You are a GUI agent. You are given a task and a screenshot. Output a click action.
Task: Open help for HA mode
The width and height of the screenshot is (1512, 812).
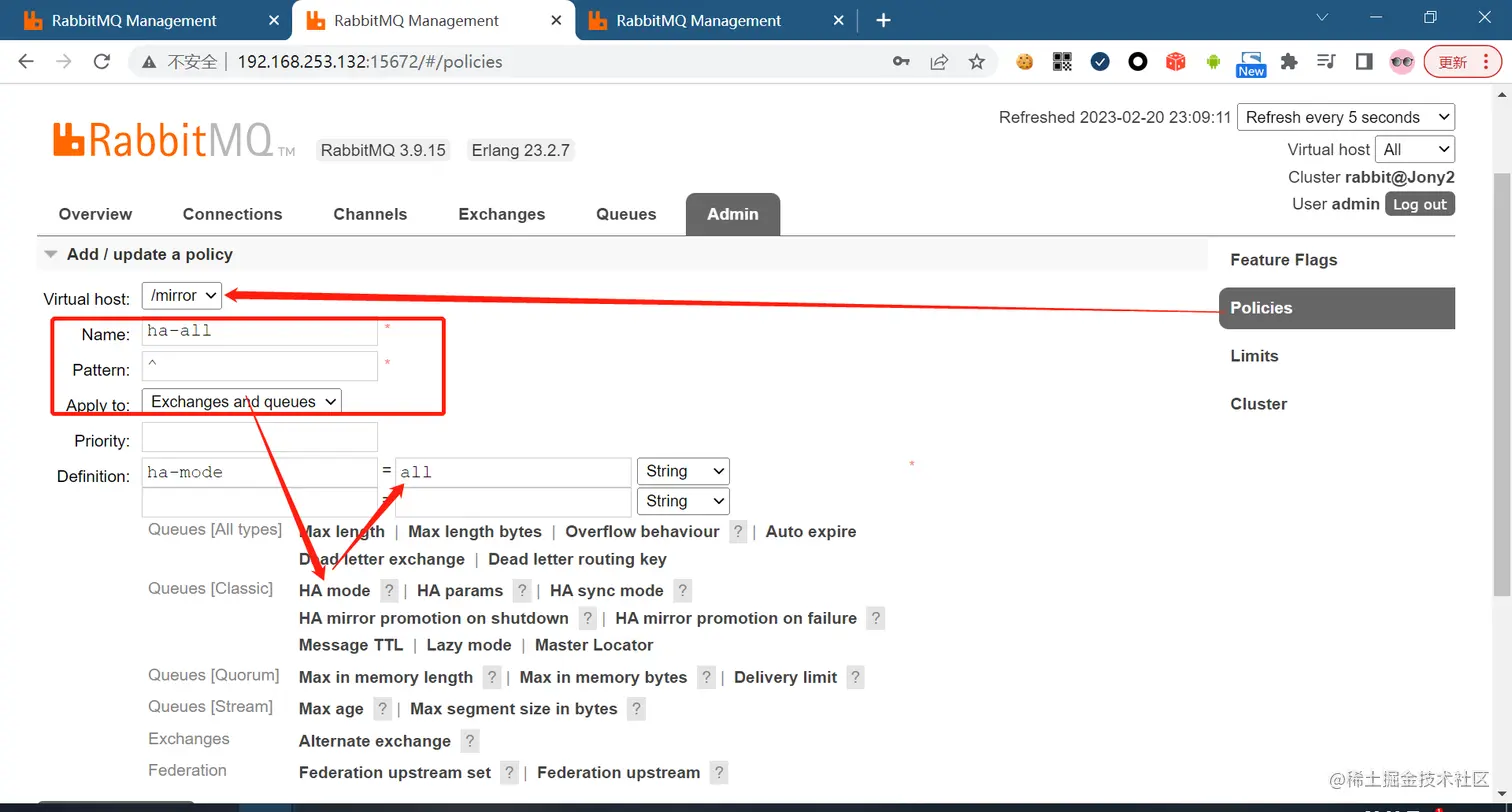pyautogui.click(x=390, y=591)
